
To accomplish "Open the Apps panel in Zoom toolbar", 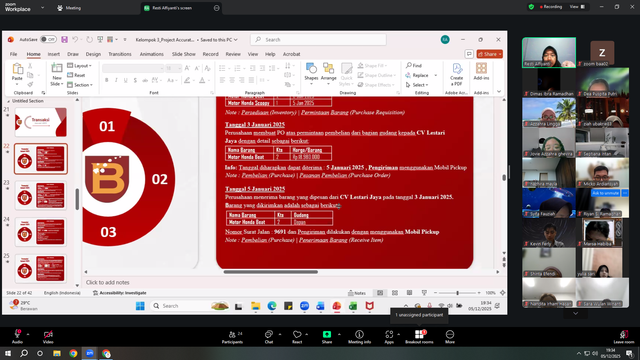I will (x=389, y=337).
